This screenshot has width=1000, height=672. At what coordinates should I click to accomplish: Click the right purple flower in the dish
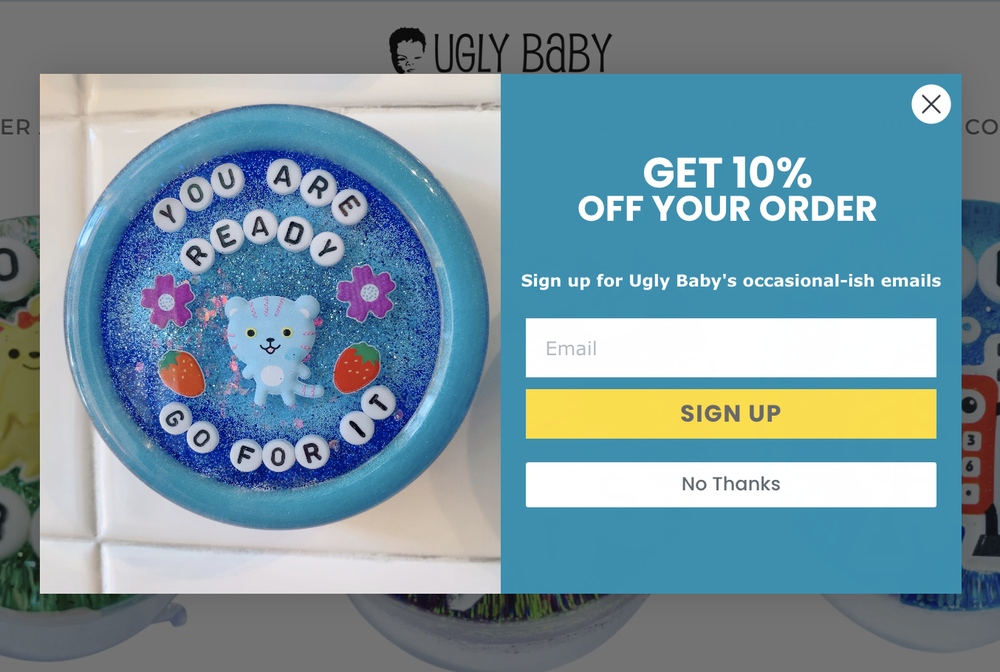366,293
